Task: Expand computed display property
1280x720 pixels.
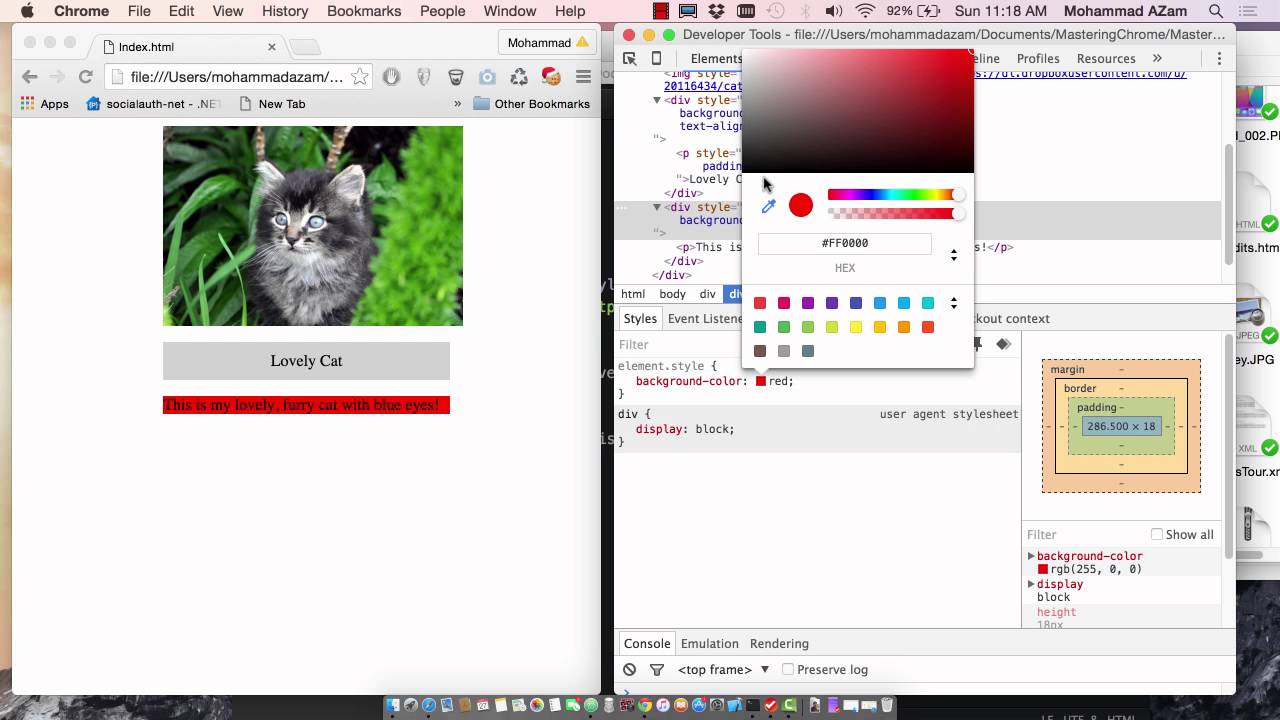Action: 1031,584
